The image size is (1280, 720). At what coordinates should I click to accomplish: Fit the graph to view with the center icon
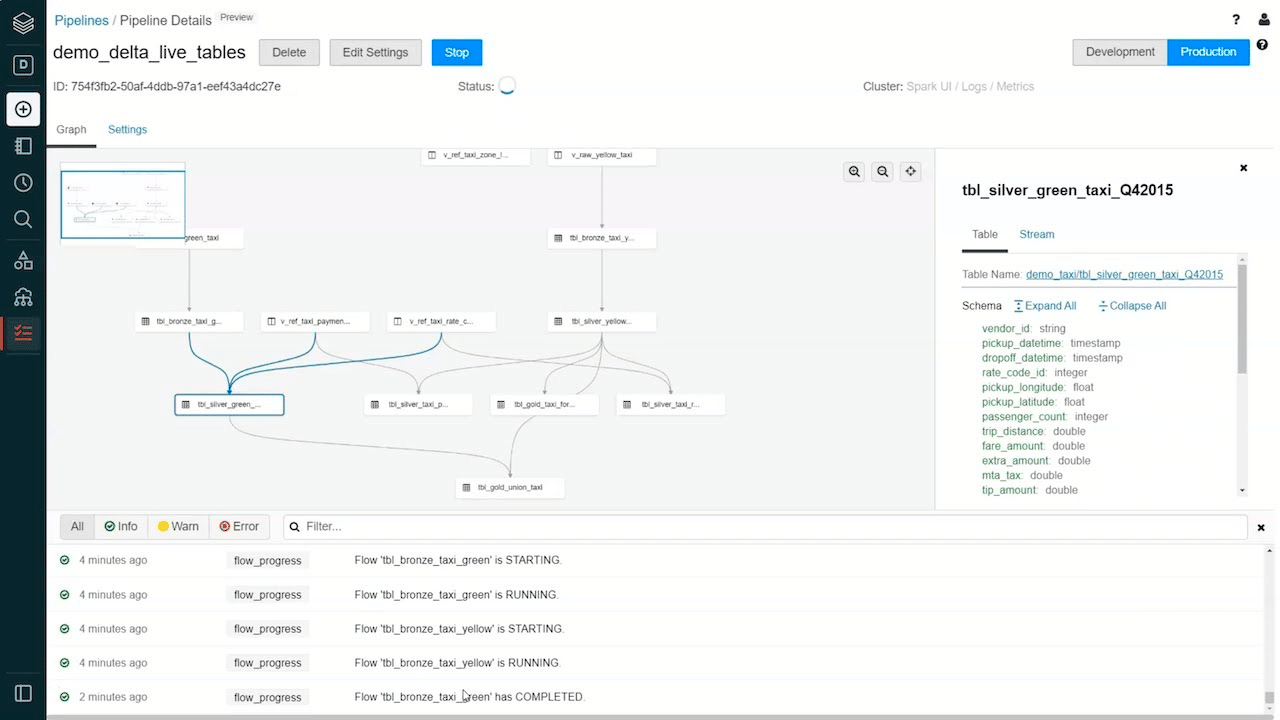[x=910, y=172]
